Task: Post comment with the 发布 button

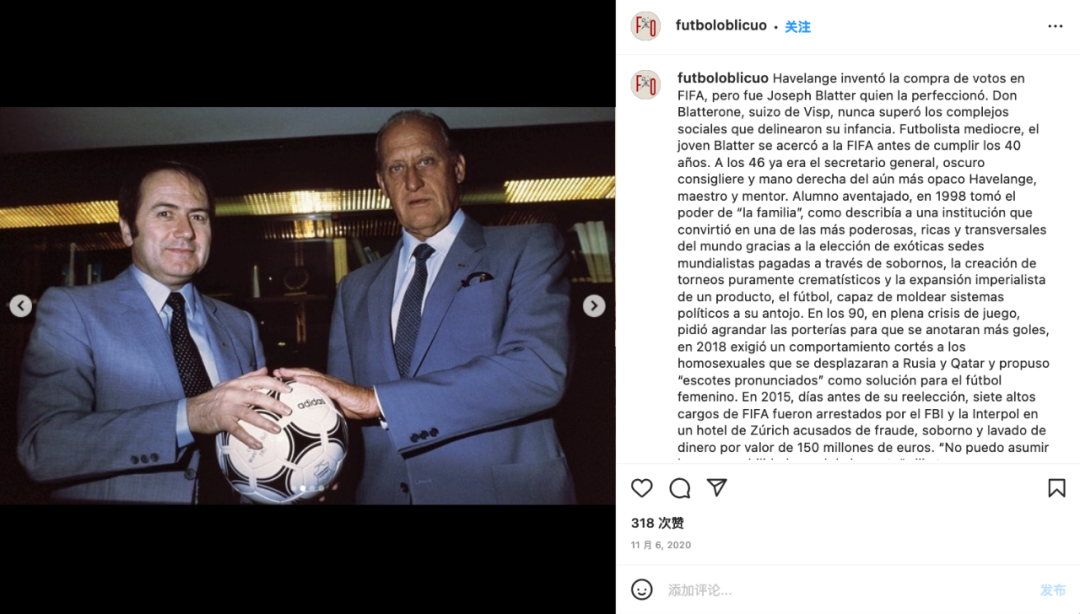Action: pyautogui.click(x=1052, y=590)
